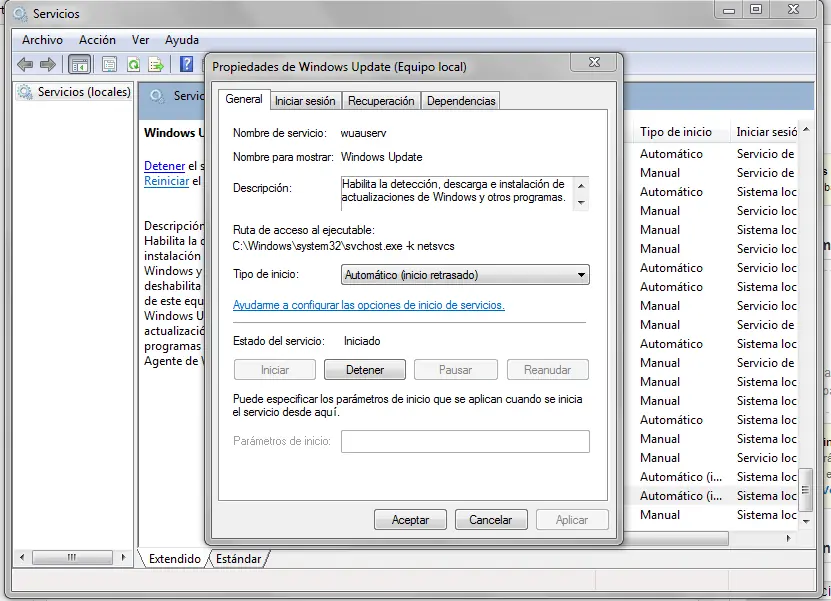Click the Iniciado service status text

coord(362,341)
